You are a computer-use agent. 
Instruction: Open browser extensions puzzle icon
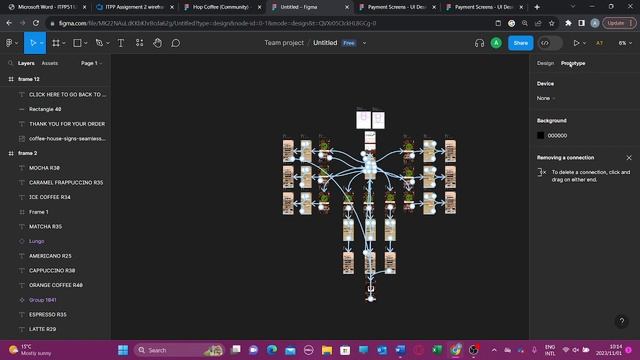point(568,23)
